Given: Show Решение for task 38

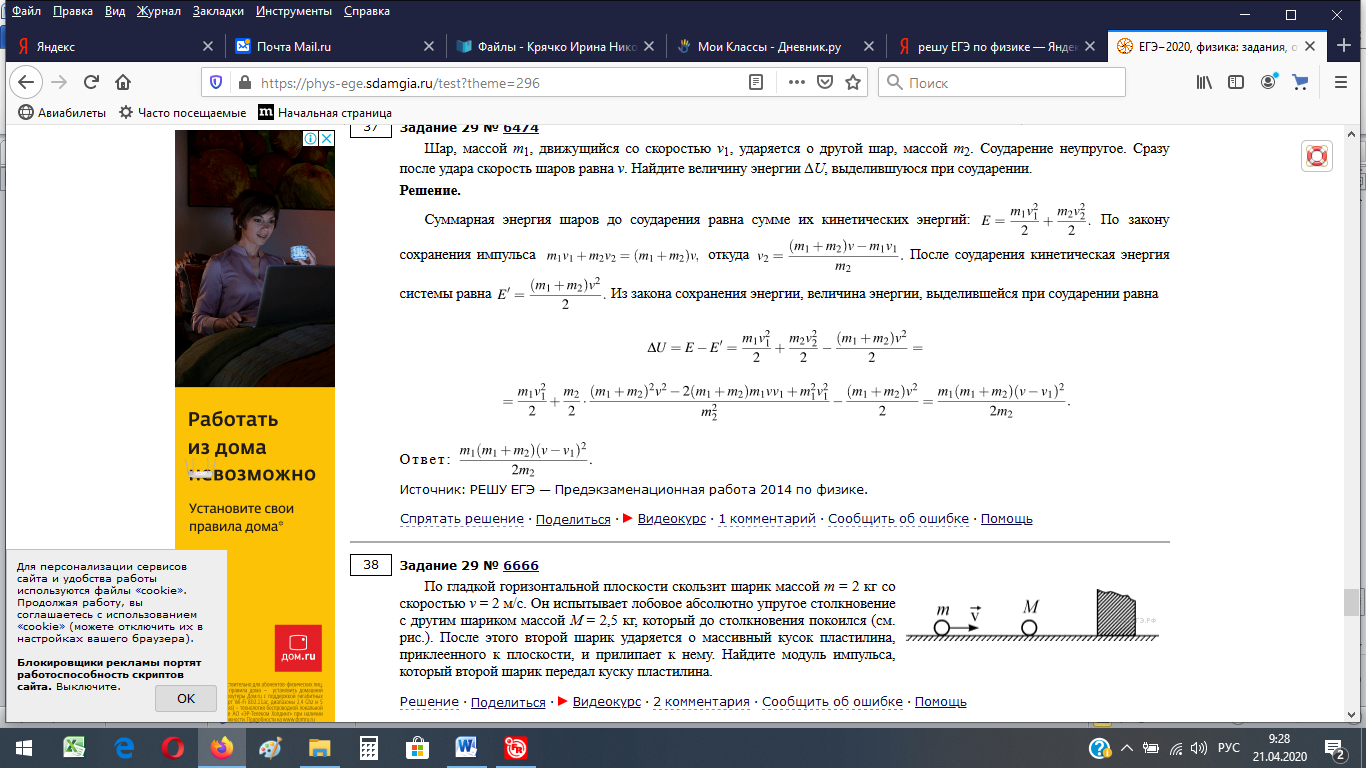Looking at the screenshot, I should [x=429, y=702].
